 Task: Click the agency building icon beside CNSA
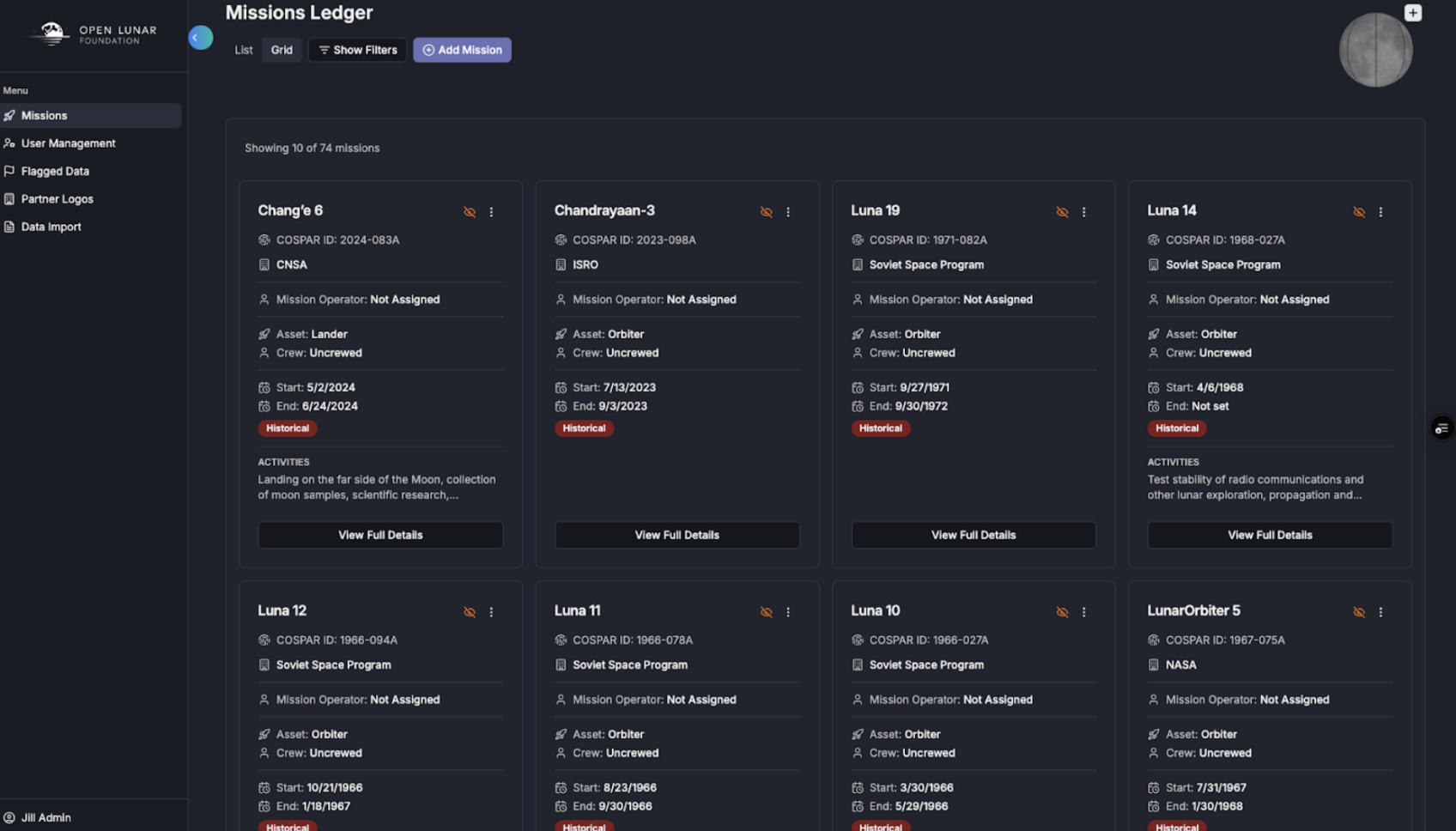tap(264, 265)
